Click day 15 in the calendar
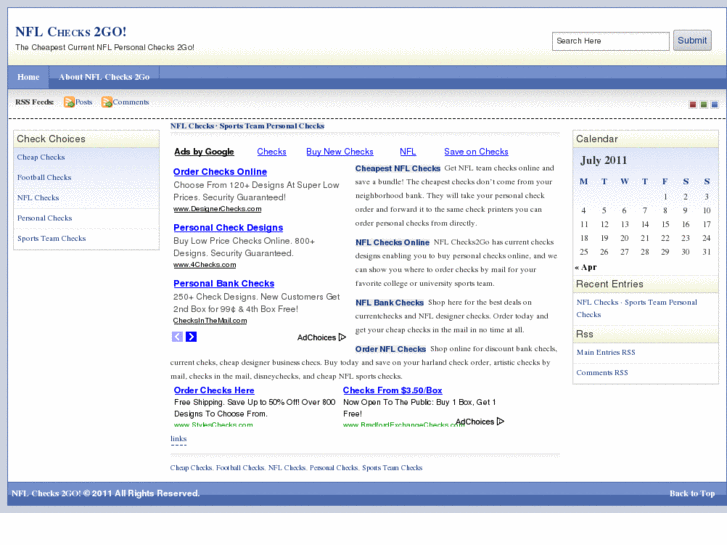The image size is (727, 545). [665, 224]
